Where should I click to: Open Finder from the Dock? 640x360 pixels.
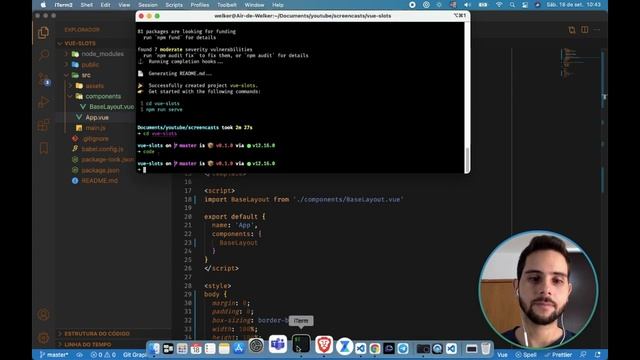pyautogui.click(x=154, y=348)
